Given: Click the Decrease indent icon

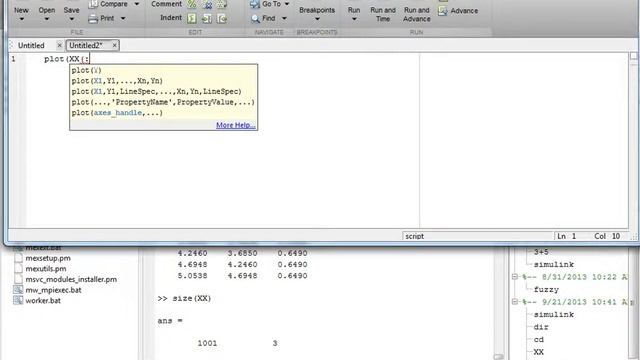Looking at the screenshot, I should (x=222, y=18).
